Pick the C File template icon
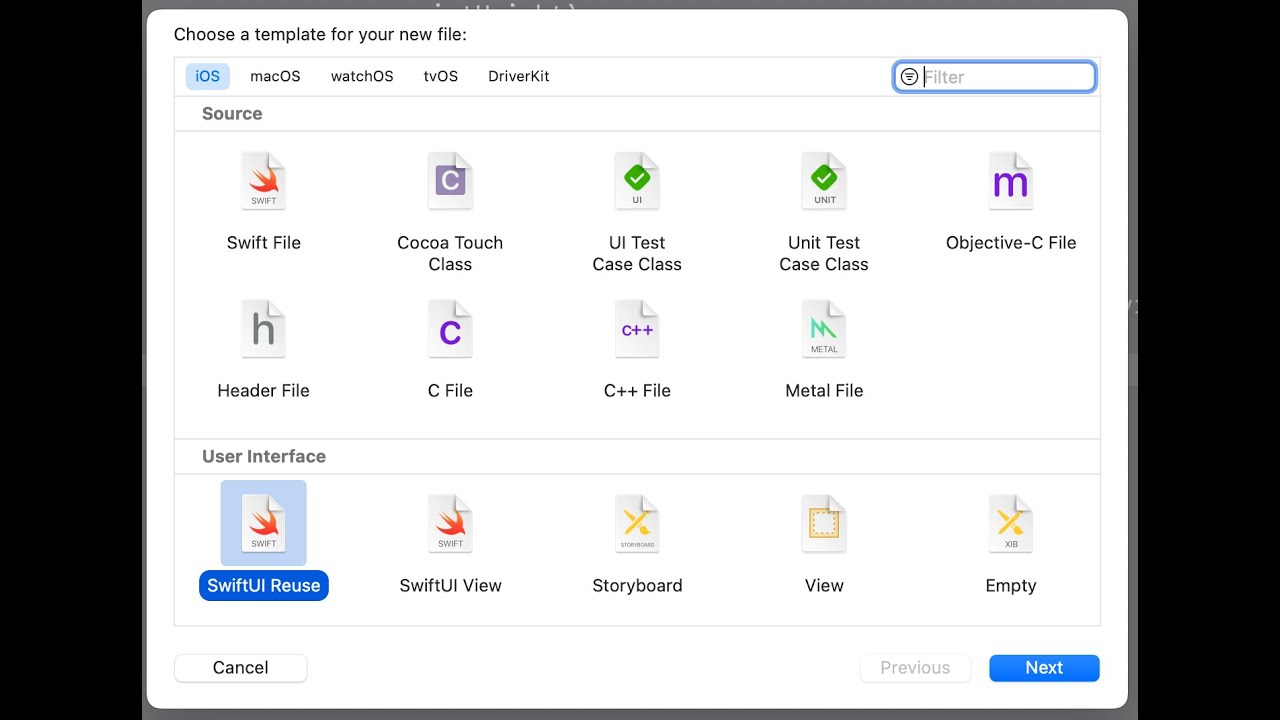Viewport: 1280px width, 720px height. [450, 329]
